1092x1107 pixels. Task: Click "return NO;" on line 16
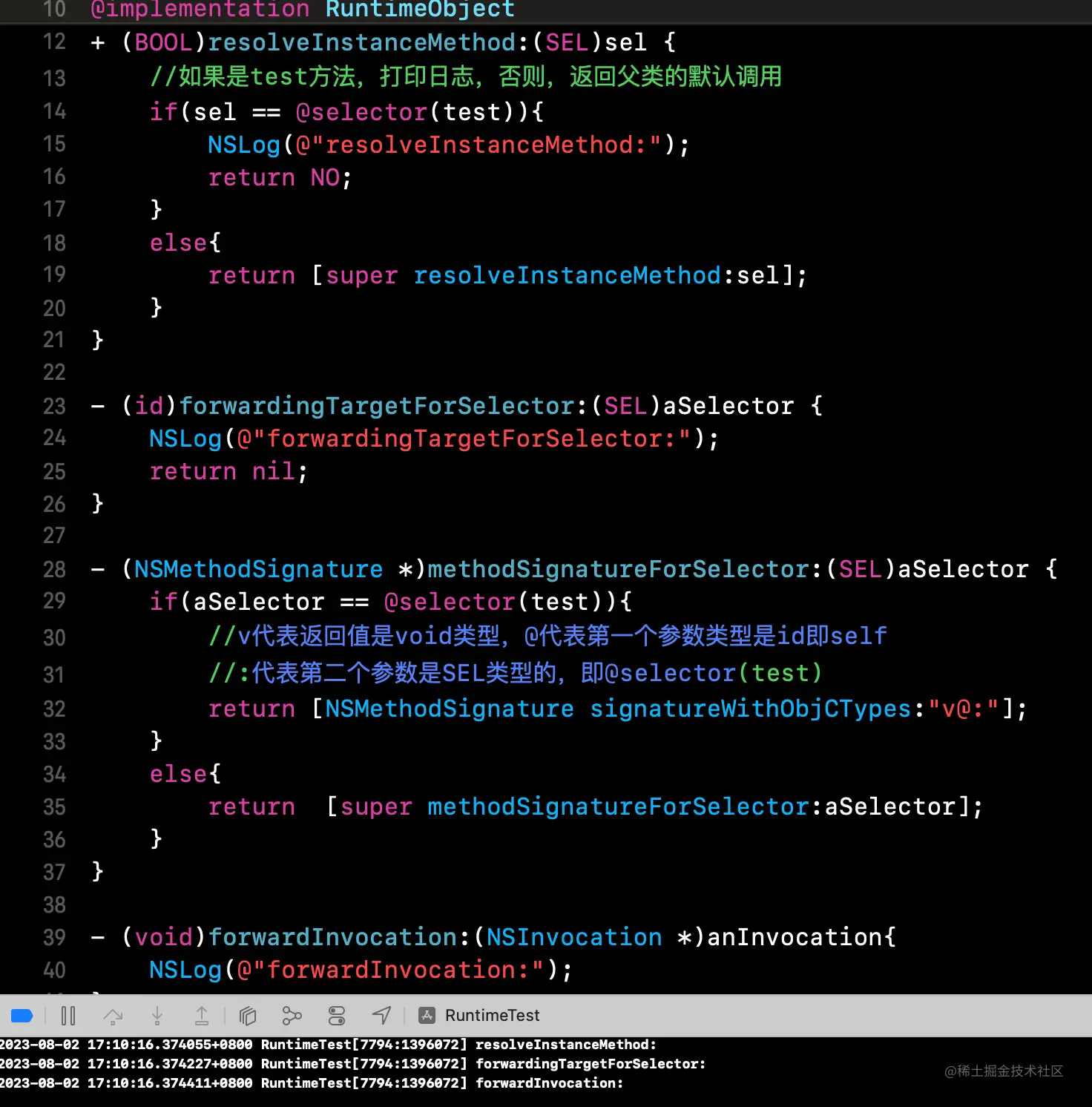pos(280,177)
